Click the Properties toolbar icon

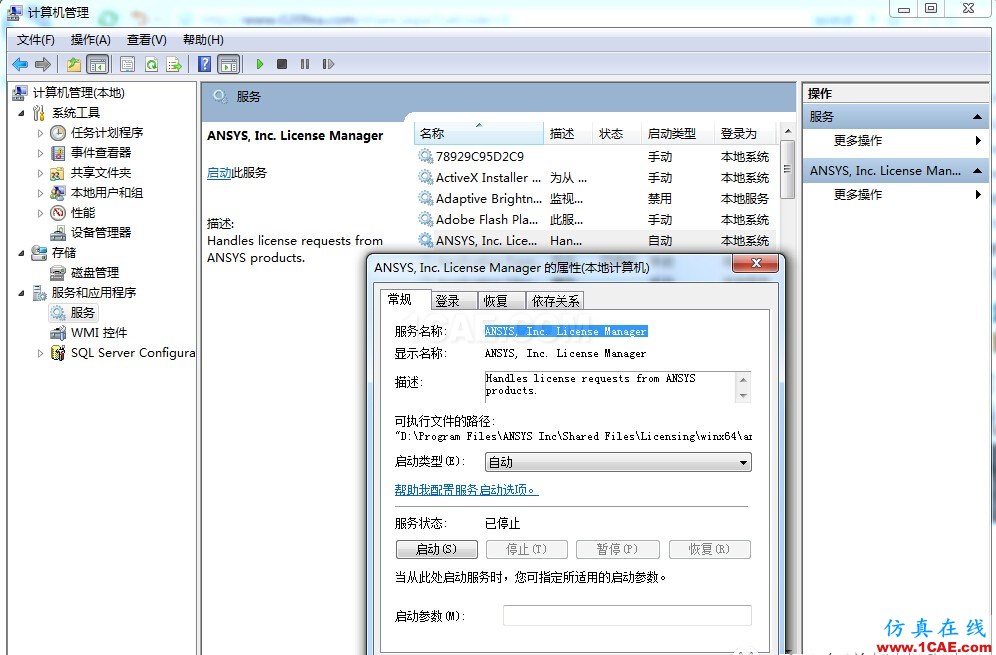pos(127,64)
